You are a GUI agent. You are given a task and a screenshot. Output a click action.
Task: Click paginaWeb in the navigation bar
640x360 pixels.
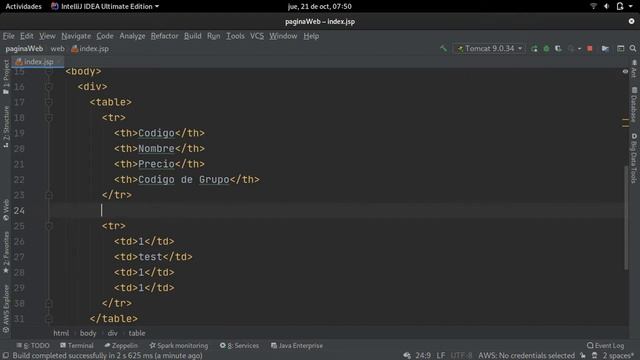(24, 49)
